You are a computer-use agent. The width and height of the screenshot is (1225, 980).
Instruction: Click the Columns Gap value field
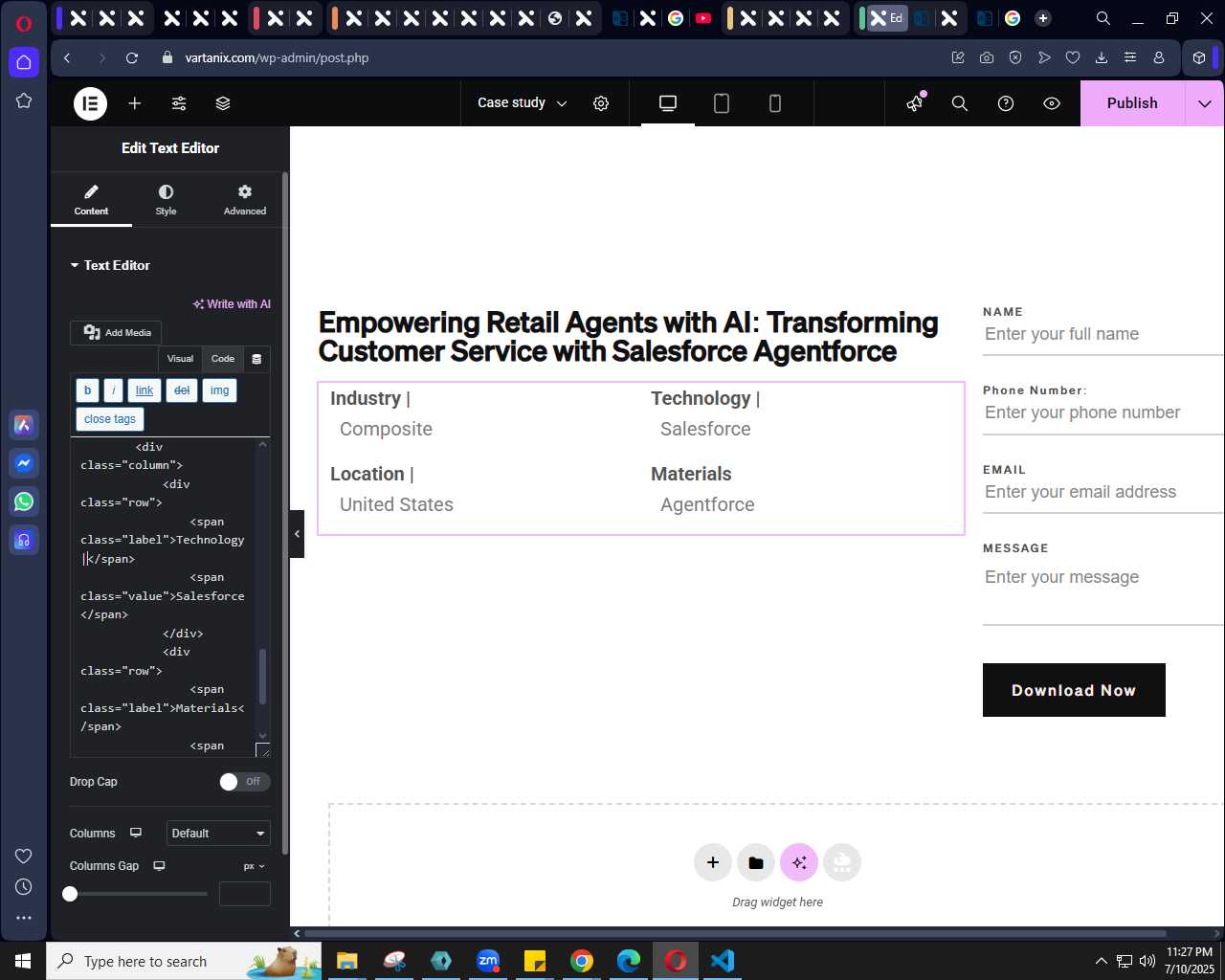245,894
